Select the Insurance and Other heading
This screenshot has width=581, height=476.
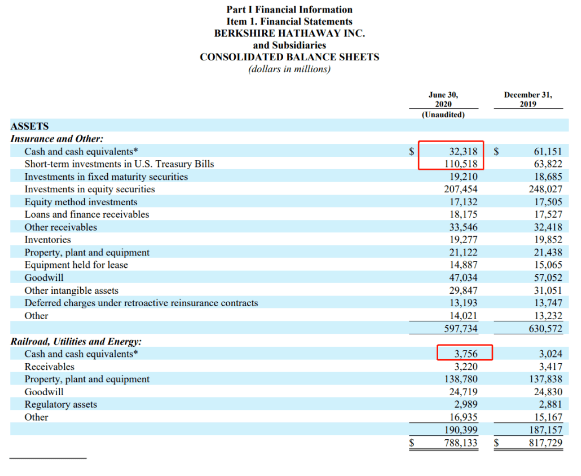click(57, 139)
